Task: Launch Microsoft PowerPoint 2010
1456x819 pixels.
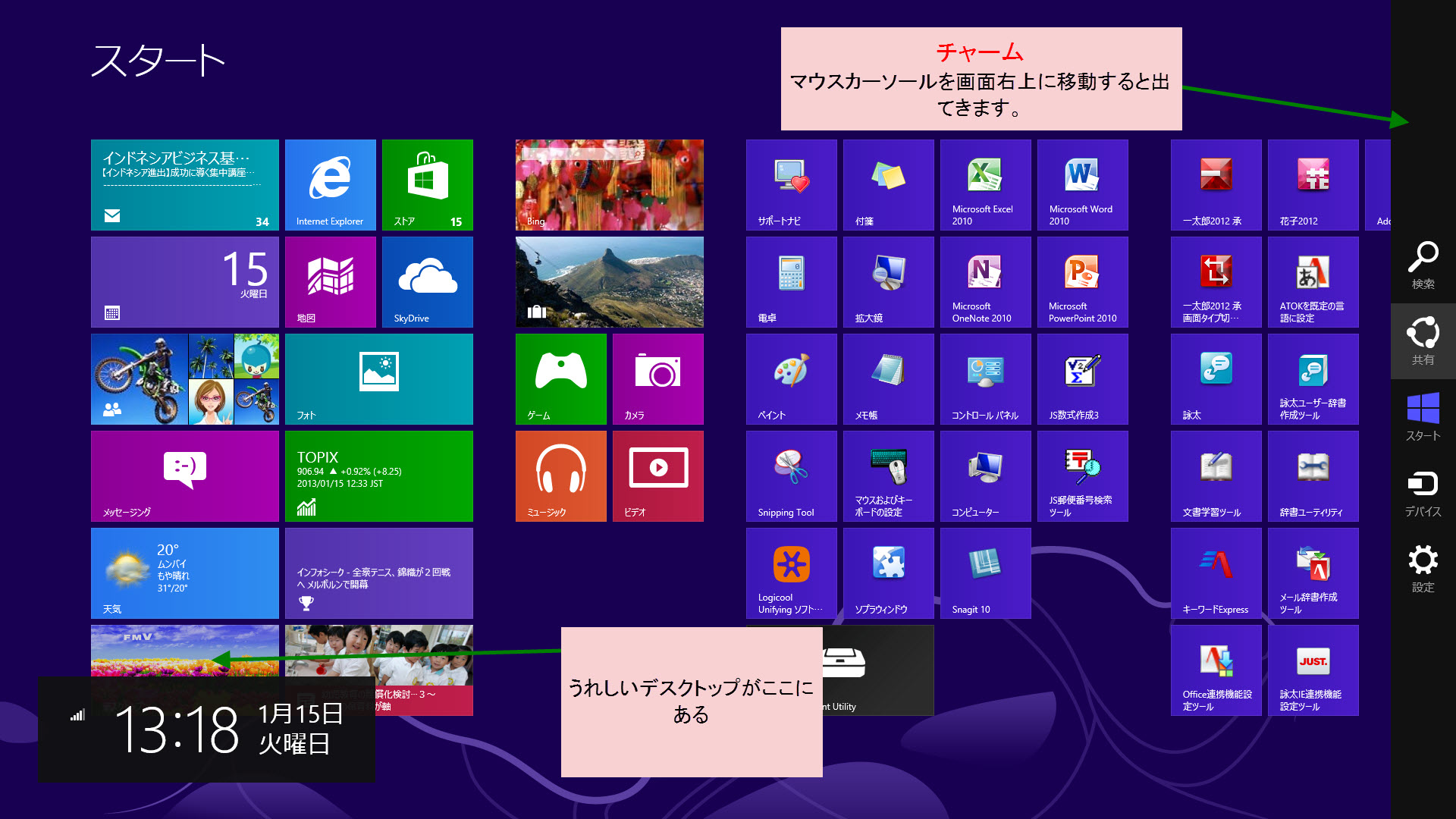Action: point(1082,281)
